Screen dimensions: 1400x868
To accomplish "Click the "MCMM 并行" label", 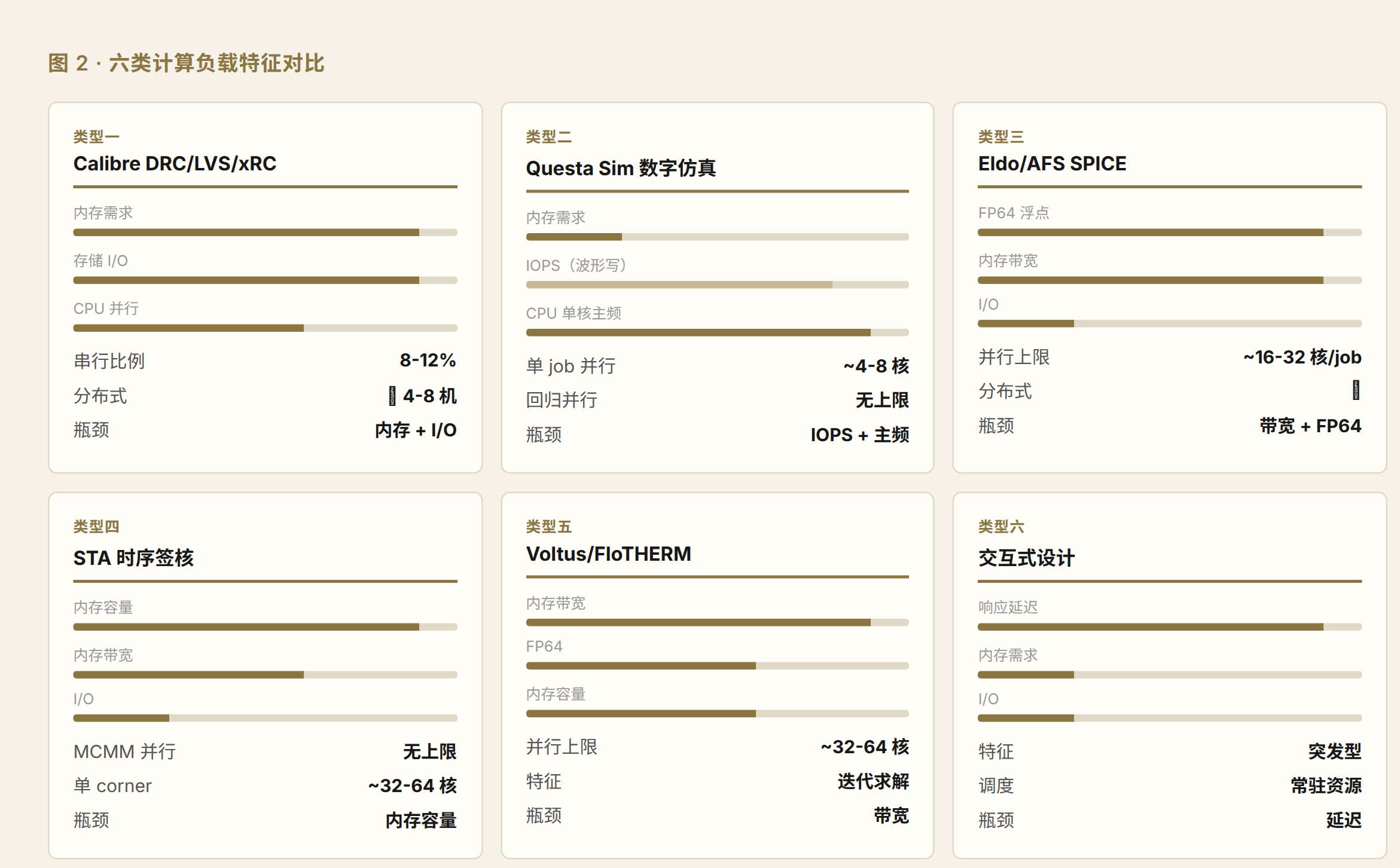I will [124, 751].
